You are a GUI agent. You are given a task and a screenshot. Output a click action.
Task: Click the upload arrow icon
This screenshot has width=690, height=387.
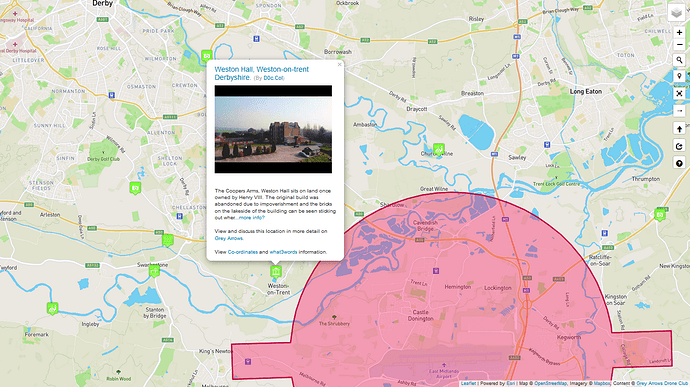[x=679, y=129]
